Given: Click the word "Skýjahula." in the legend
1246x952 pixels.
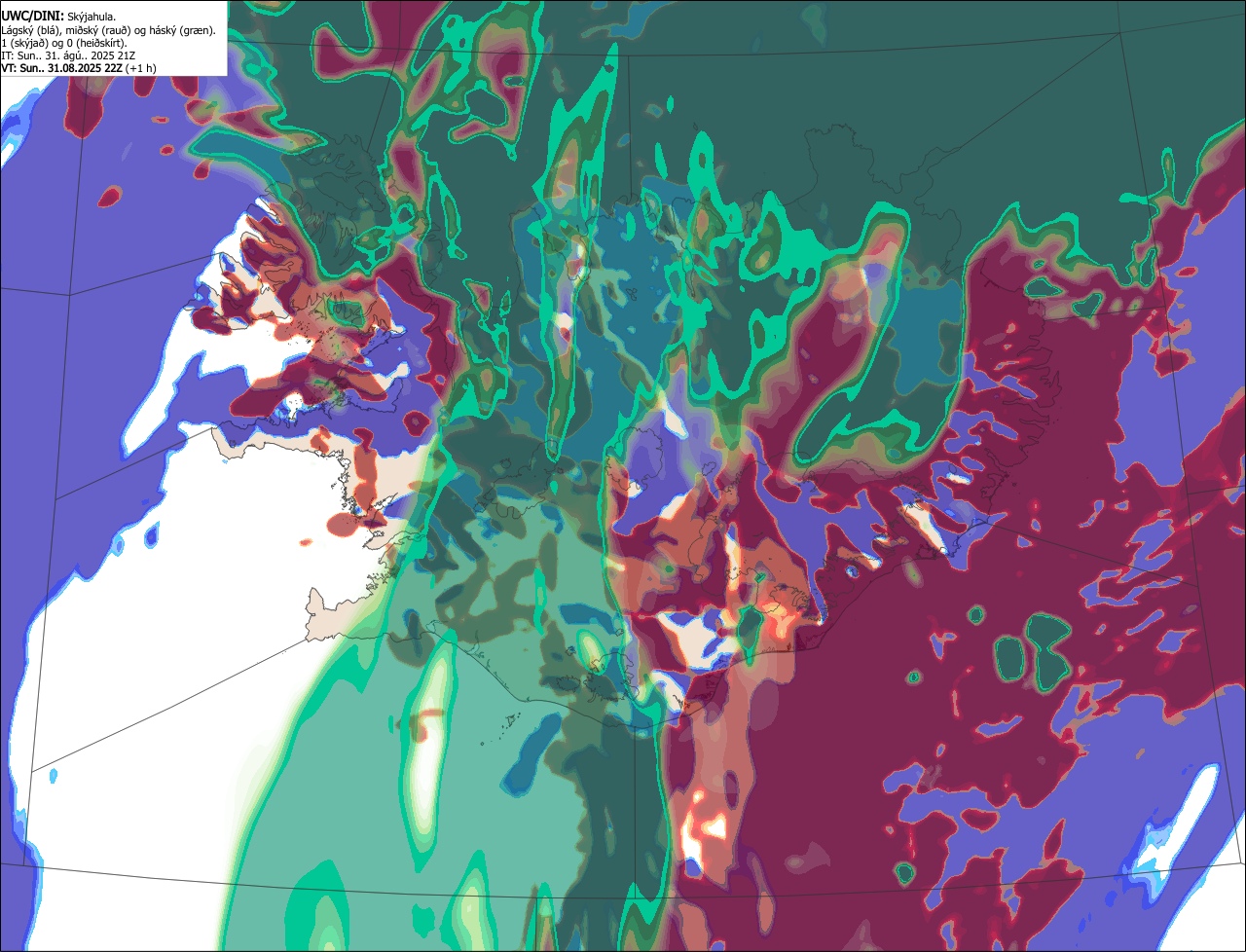Looking at the screenshot, I should tap(92, 17).
